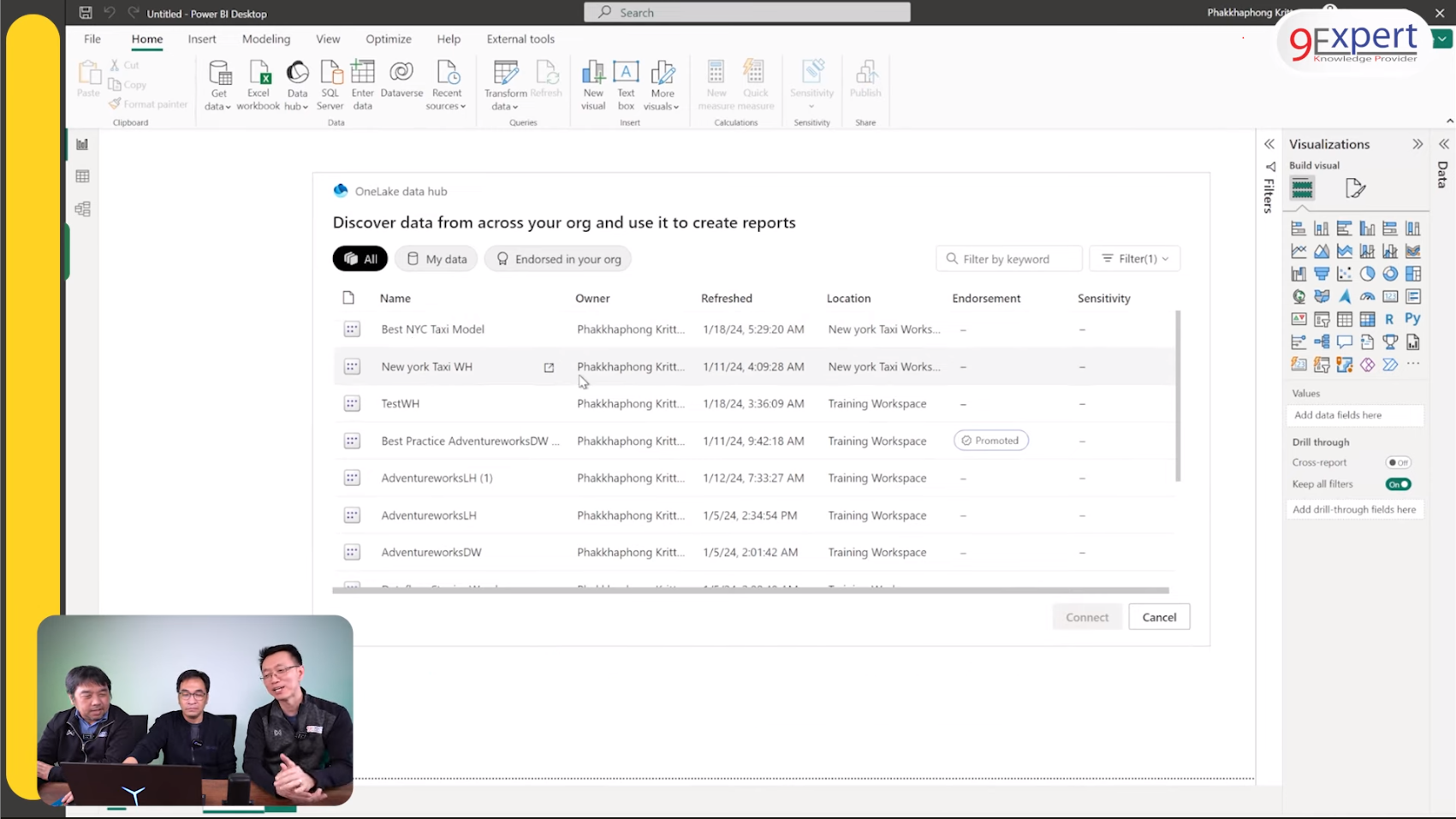Switch to My data filter

click(x=436, y=258)
